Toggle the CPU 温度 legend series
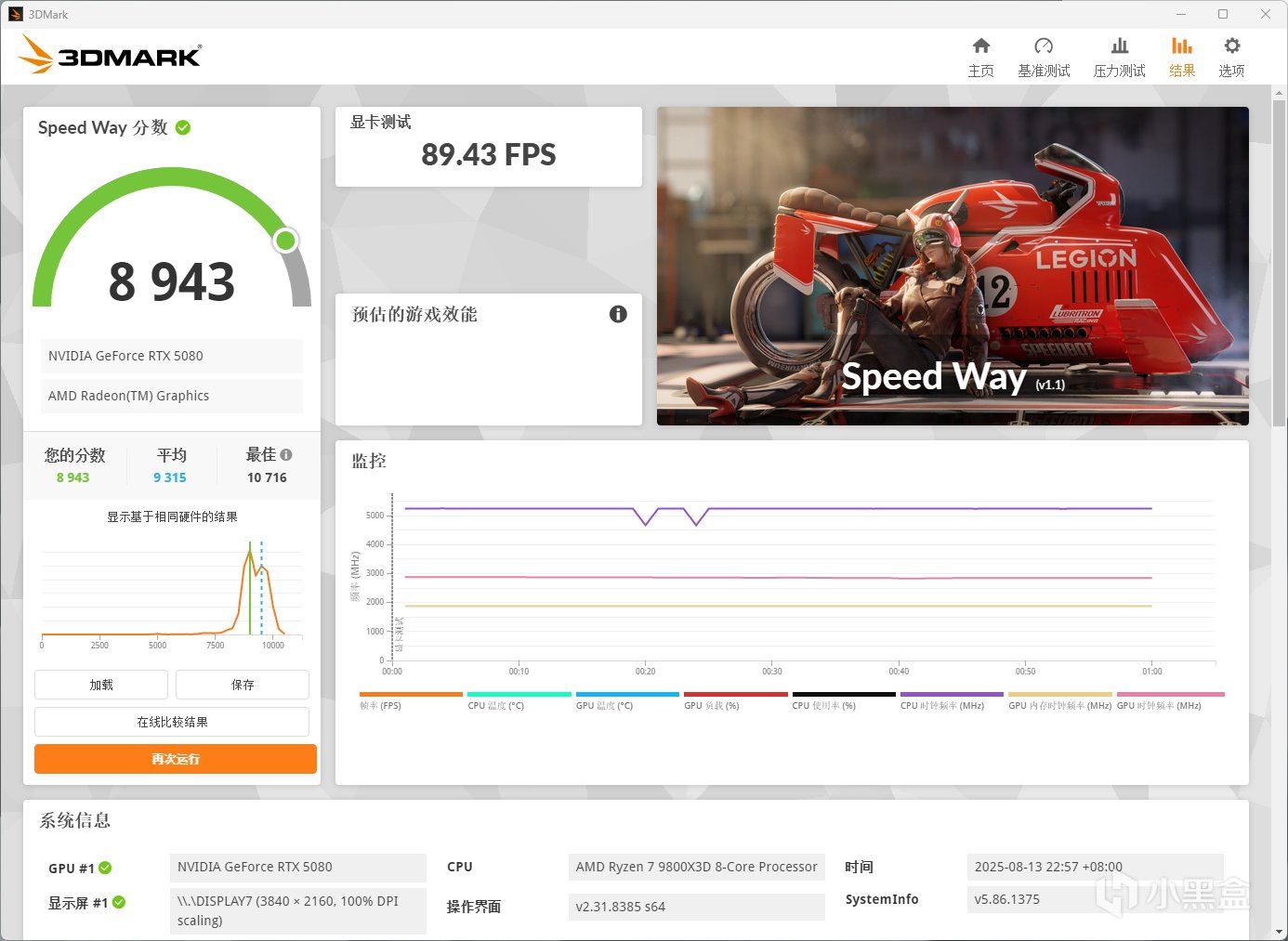Viewport: 1288px width, 941px height. 519,700
